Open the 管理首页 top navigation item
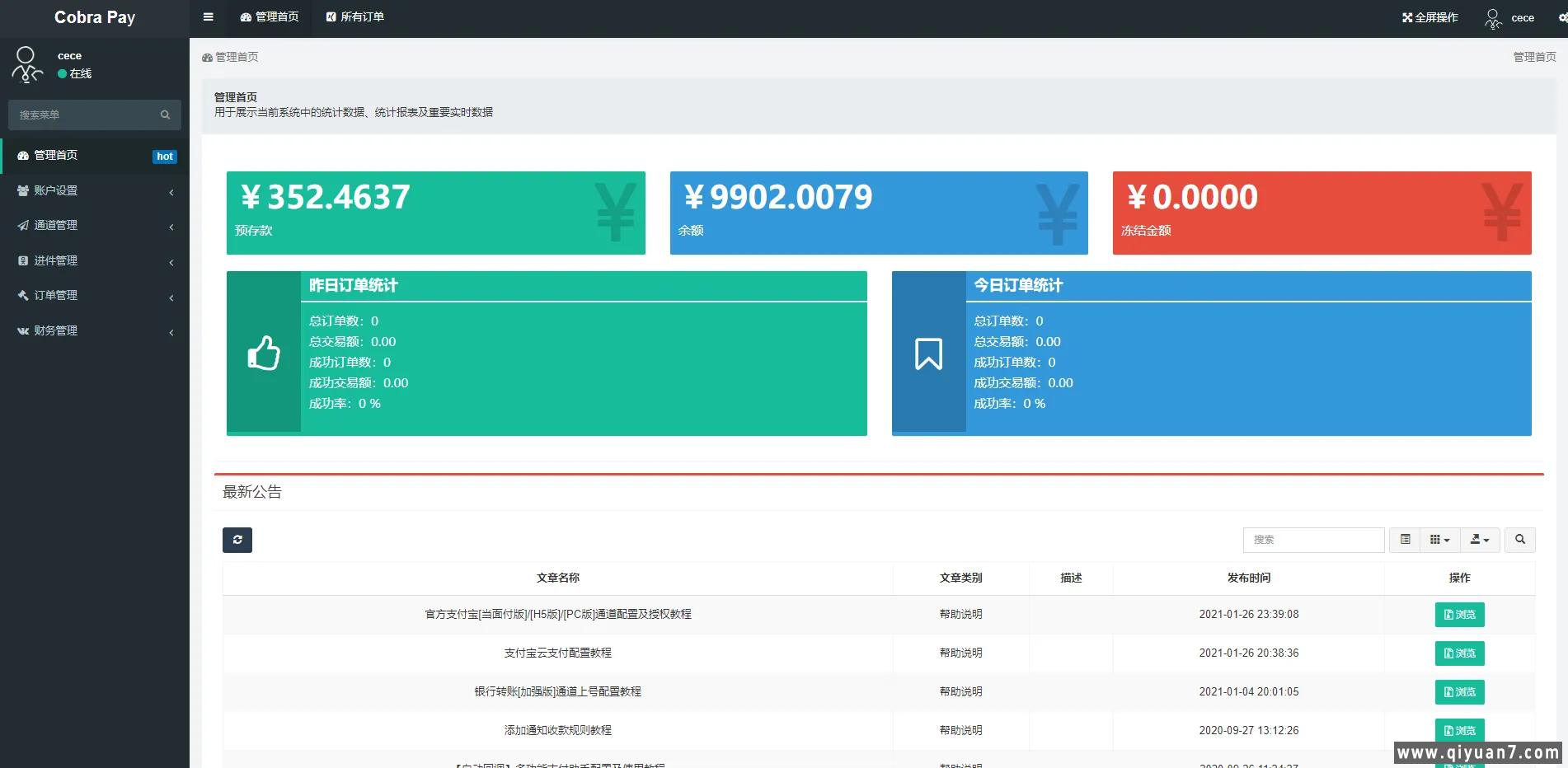Screen dimensions: 1568x768 coord(268,16)
